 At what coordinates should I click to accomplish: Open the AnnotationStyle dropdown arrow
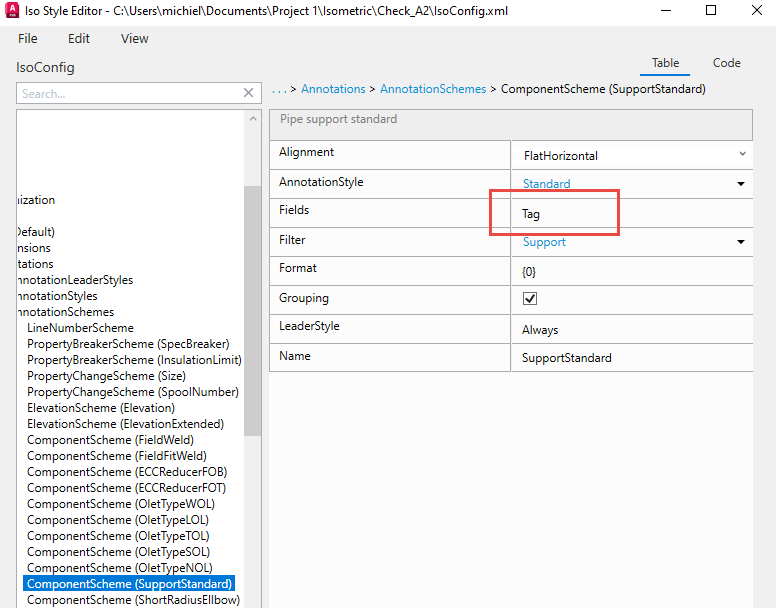pyautogui.click(x=740, y=184)
